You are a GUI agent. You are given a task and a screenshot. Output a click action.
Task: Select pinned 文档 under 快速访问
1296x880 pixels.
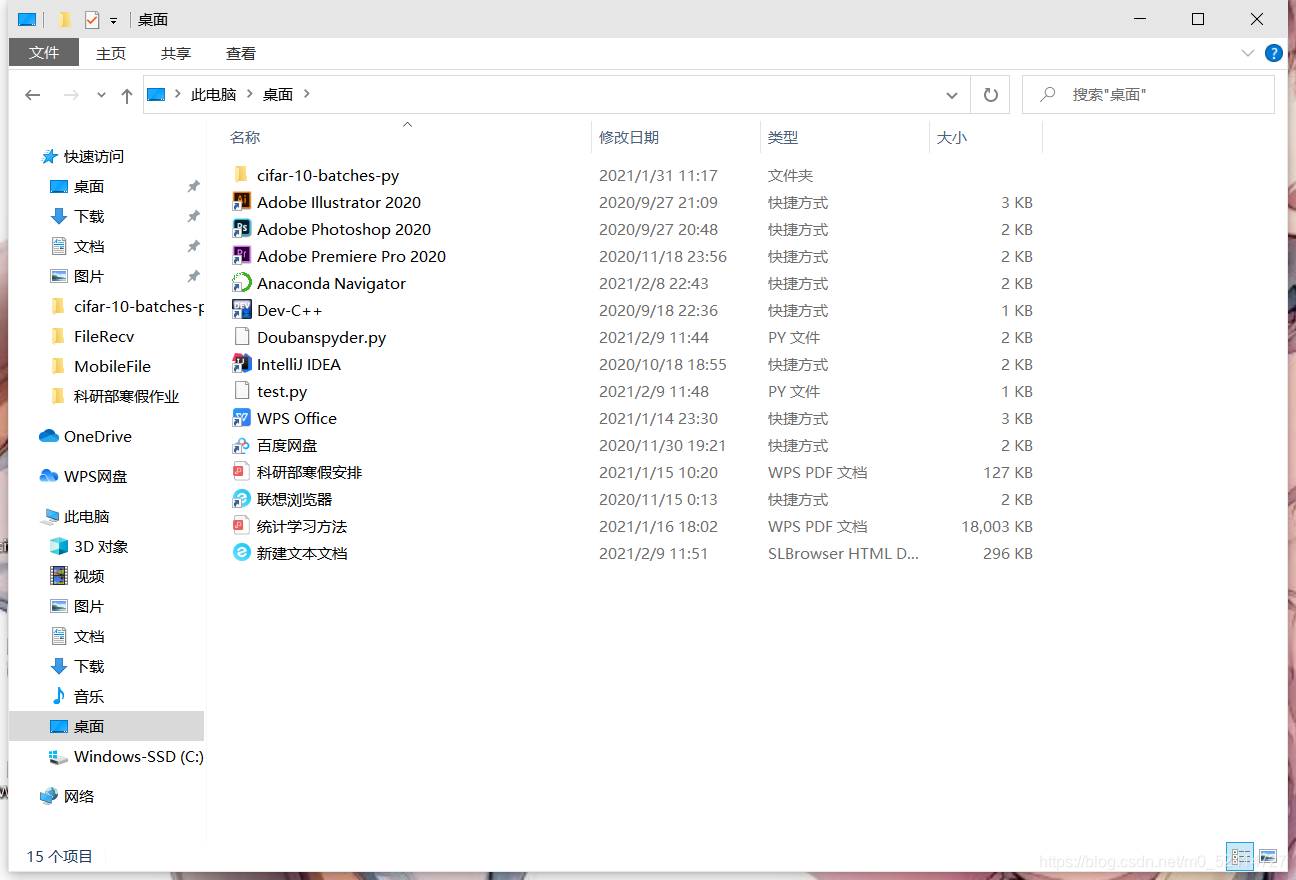[89, 246]
